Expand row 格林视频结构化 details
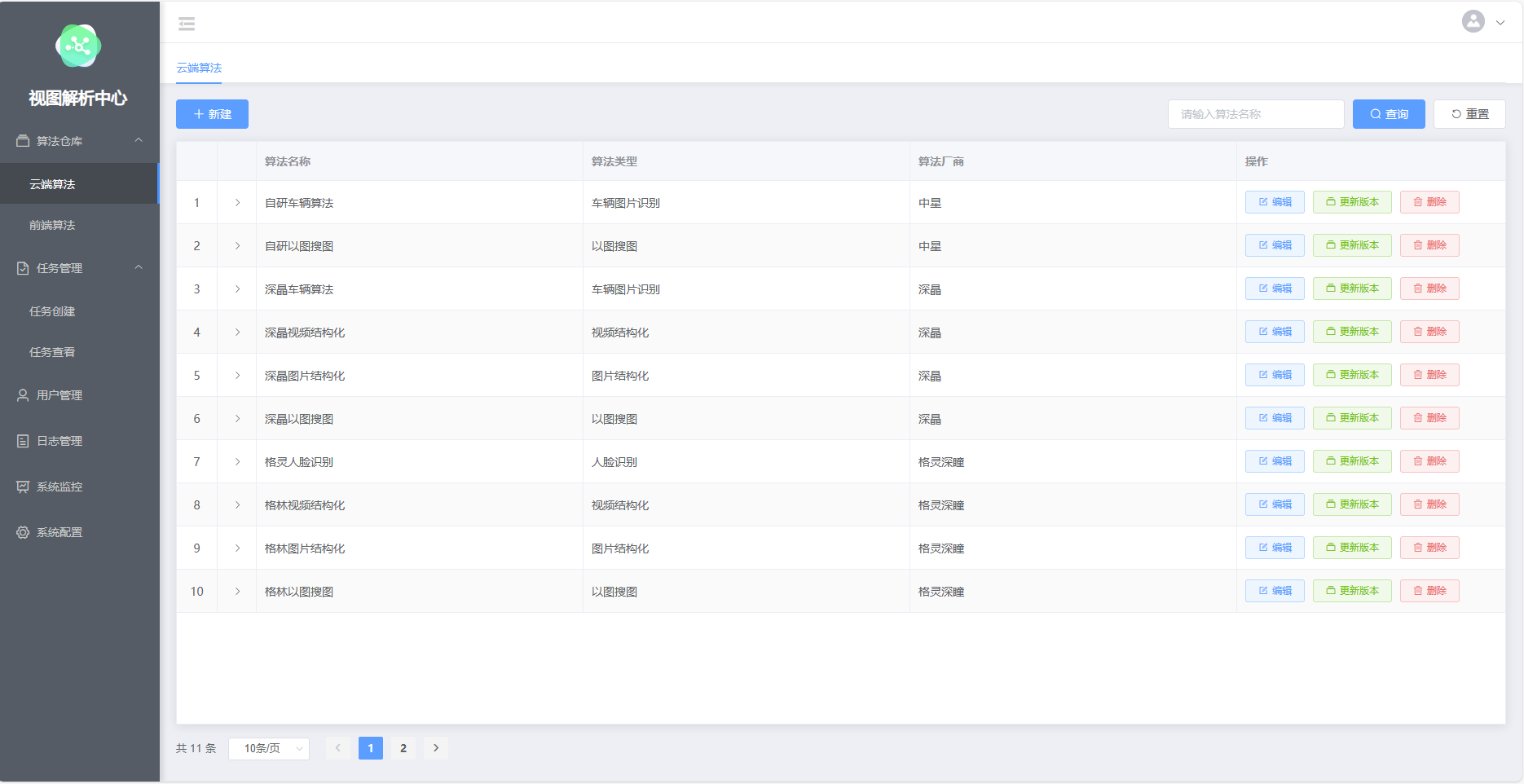 237,505
